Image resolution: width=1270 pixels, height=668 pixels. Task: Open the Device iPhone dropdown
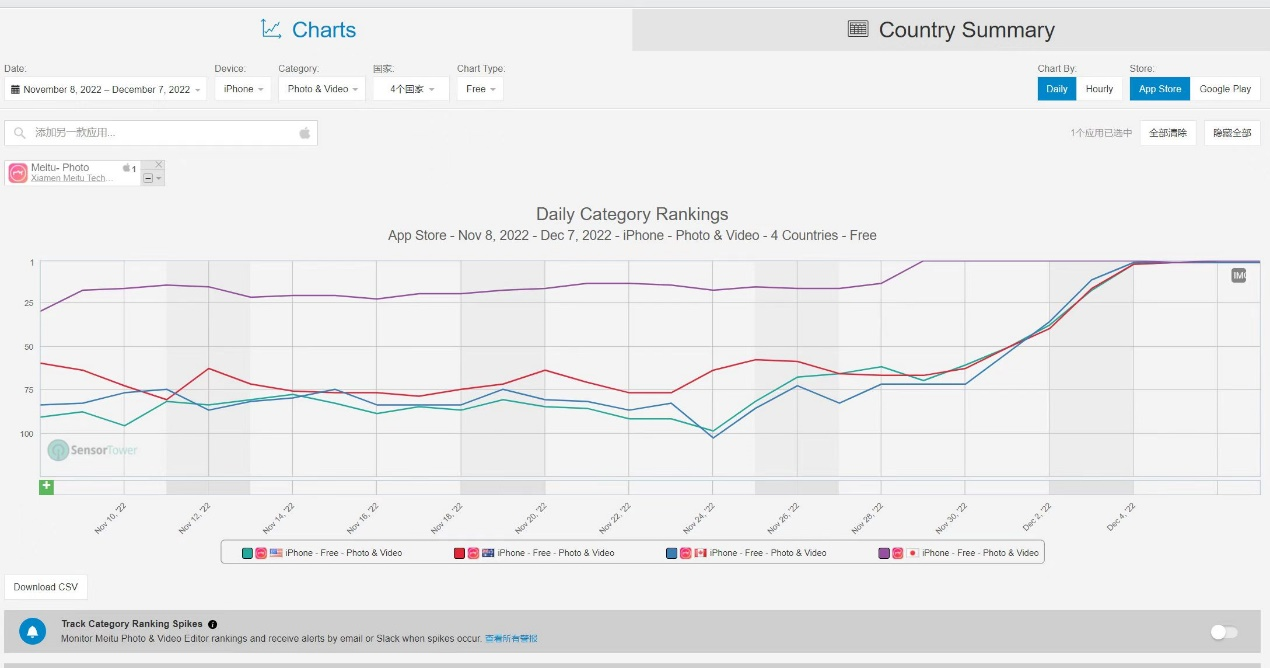[x=243, y=89]
